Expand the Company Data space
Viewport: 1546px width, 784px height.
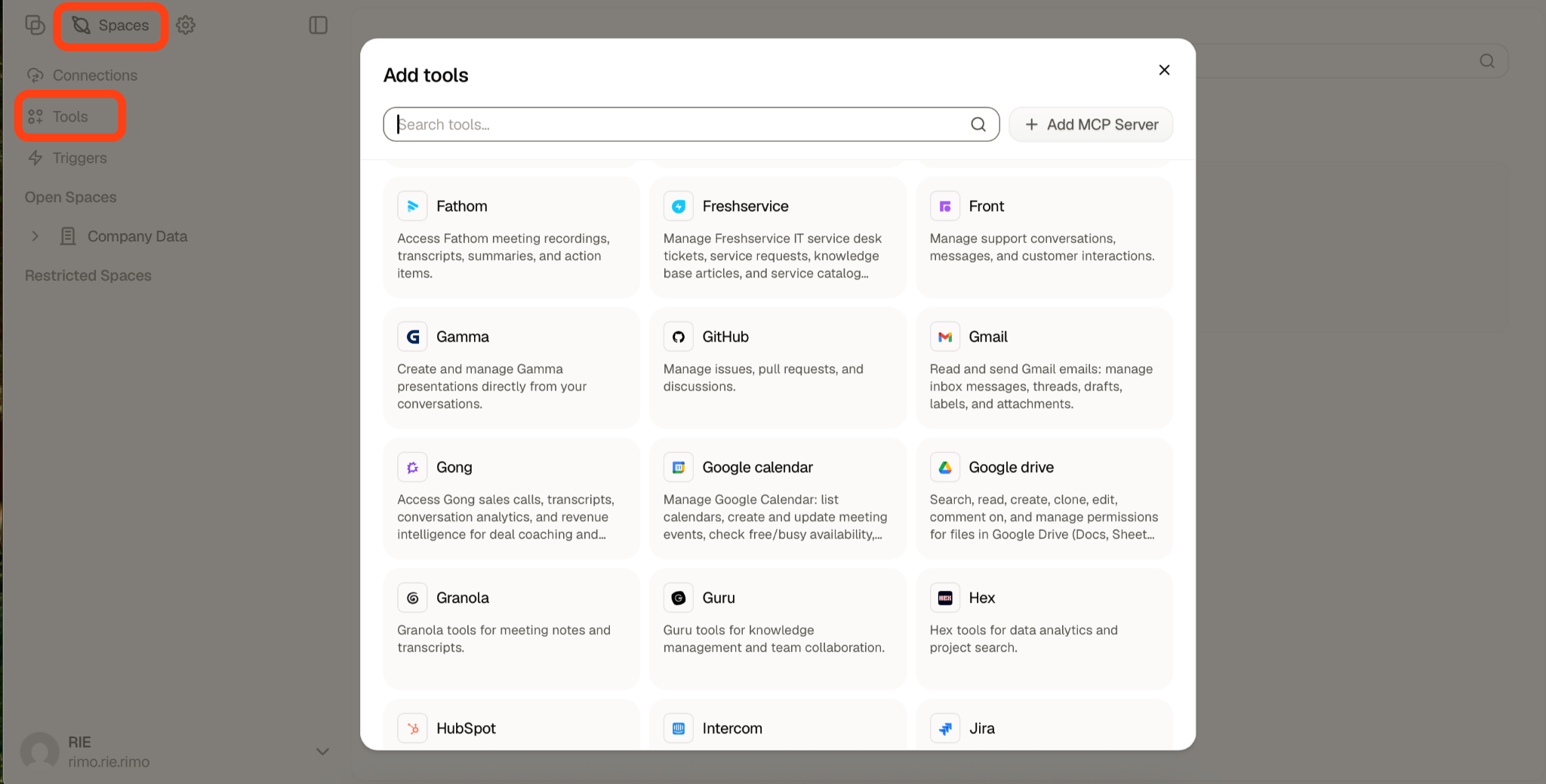[x=35, y=236]
